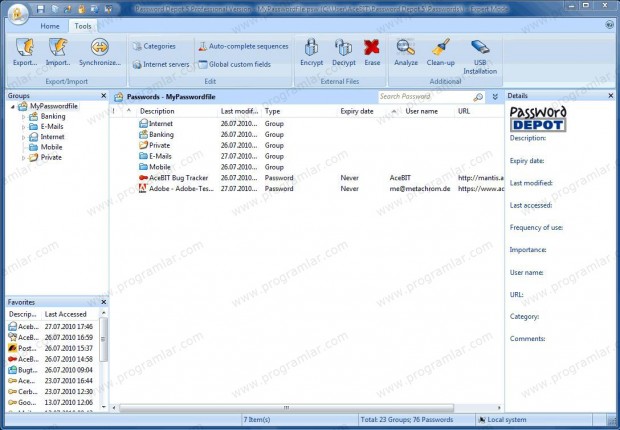Open Global custom fields

point(234,64)
